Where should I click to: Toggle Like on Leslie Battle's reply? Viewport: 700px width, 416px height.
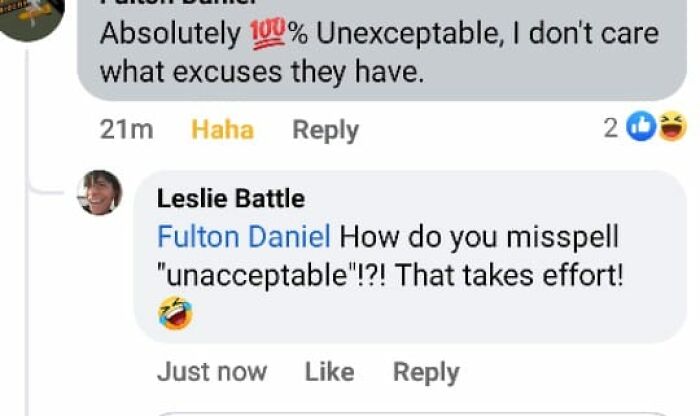(329, 372)
